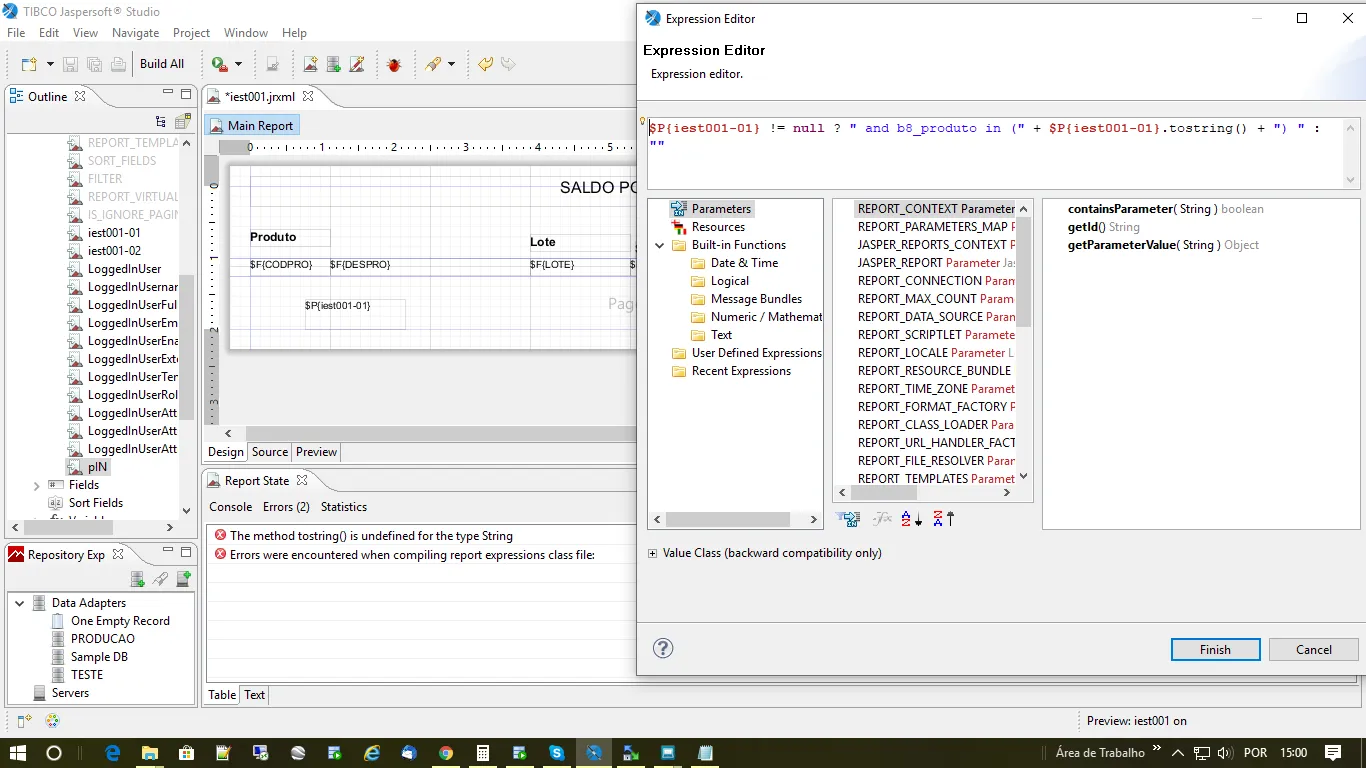This screenshot has height=768, width=1366.
Task: Expand the Value Class section
Action: tap(653, 553)
